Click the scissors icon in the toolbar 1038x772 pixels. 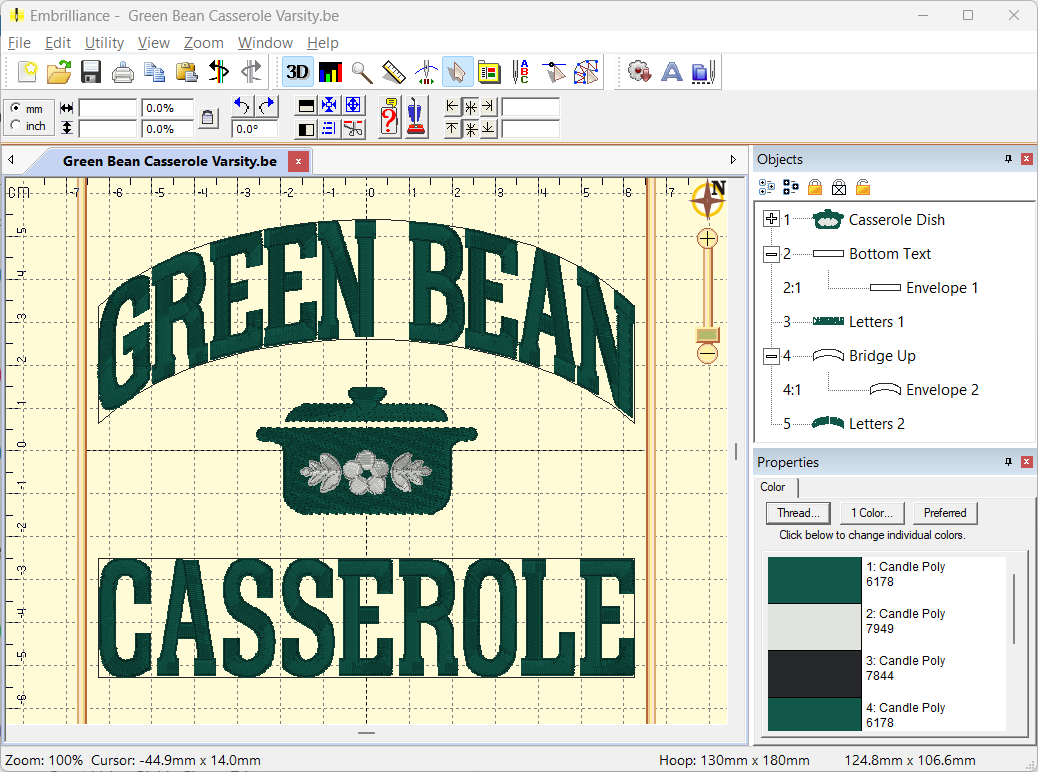coord(354,128)
